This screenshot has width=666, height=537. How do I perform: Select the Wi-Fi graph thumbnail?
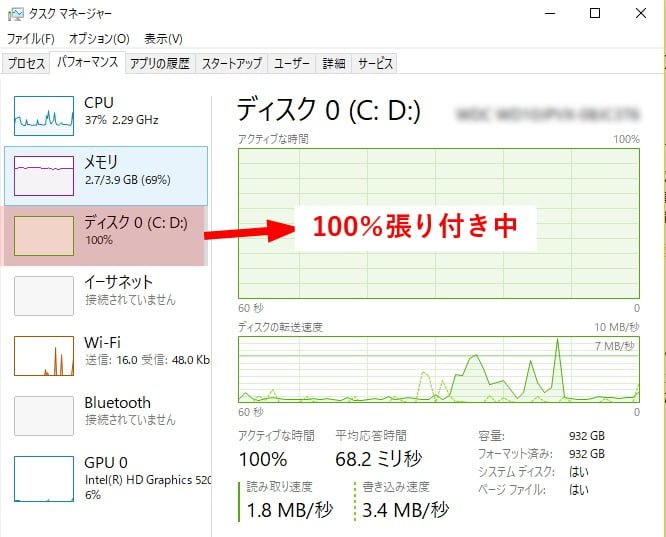pyautogui.click(x=44, y=356)
